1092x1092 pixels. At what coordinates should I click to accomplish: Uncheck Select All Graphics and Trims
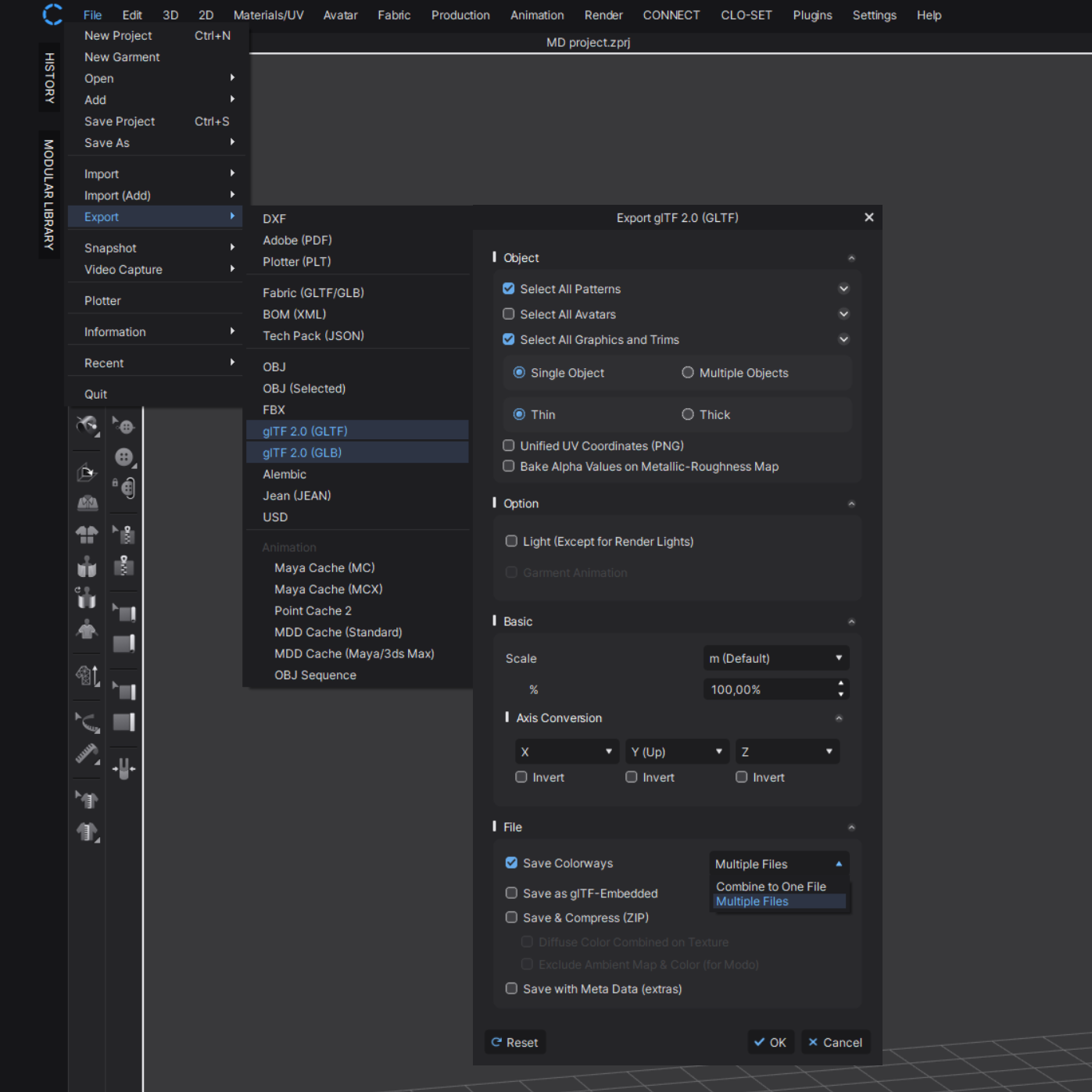coord(509,339)
